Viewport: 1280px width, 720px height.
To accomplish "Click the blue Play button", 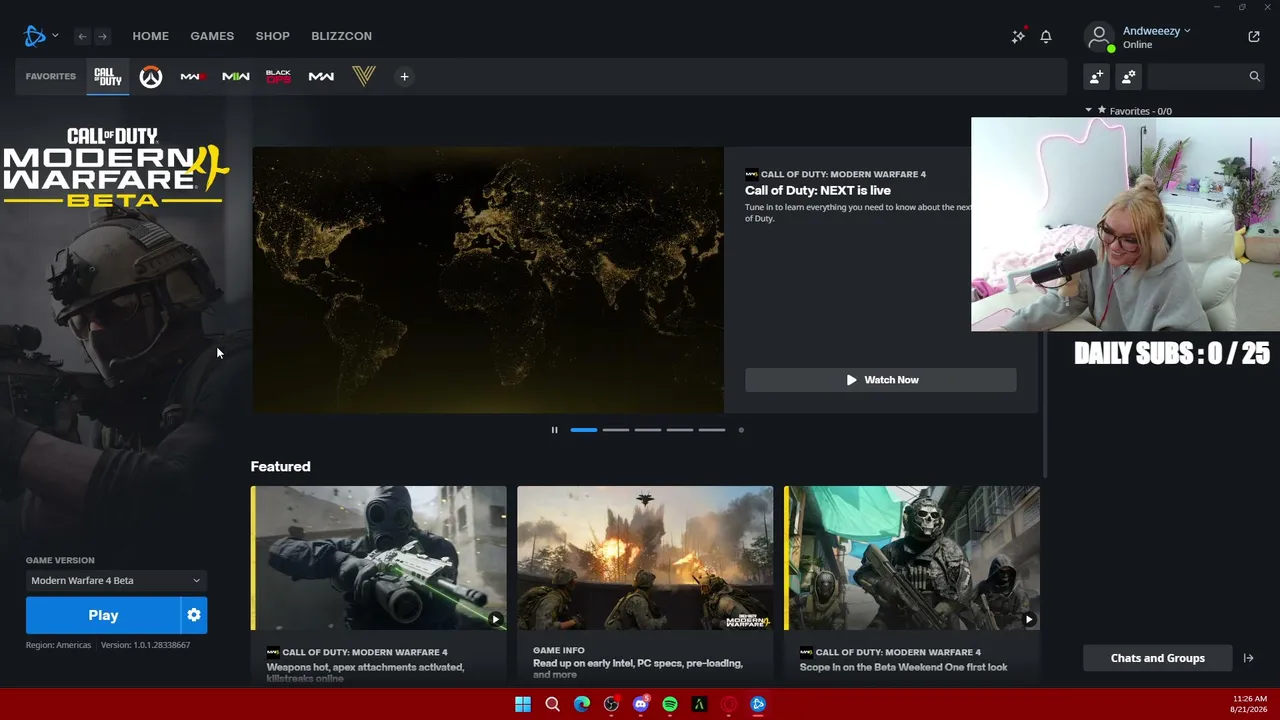I will (103, 615).
